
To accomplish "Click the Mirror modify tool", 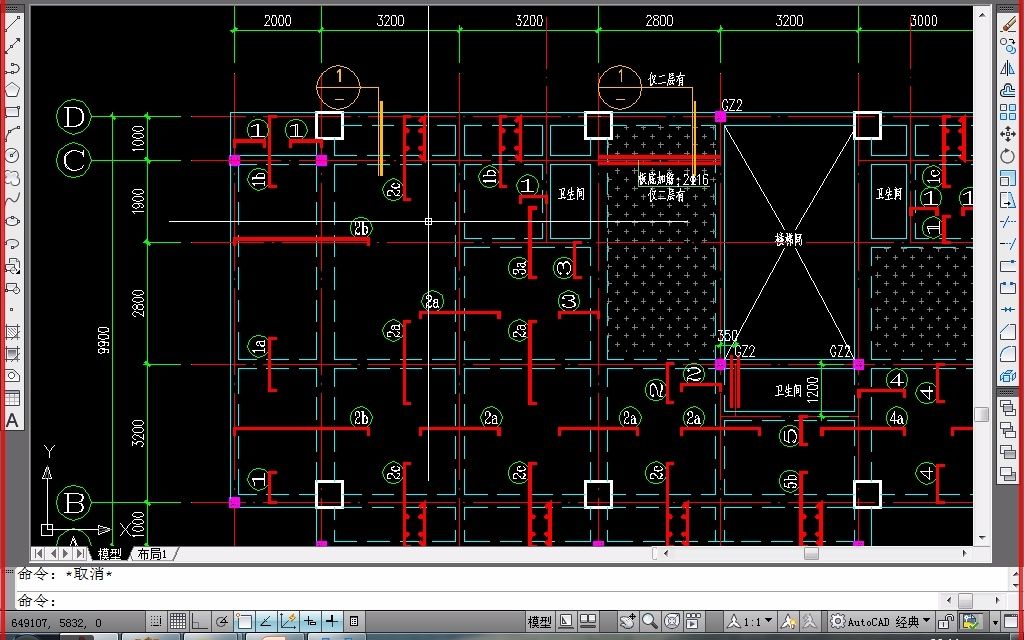I will 1008,67.
